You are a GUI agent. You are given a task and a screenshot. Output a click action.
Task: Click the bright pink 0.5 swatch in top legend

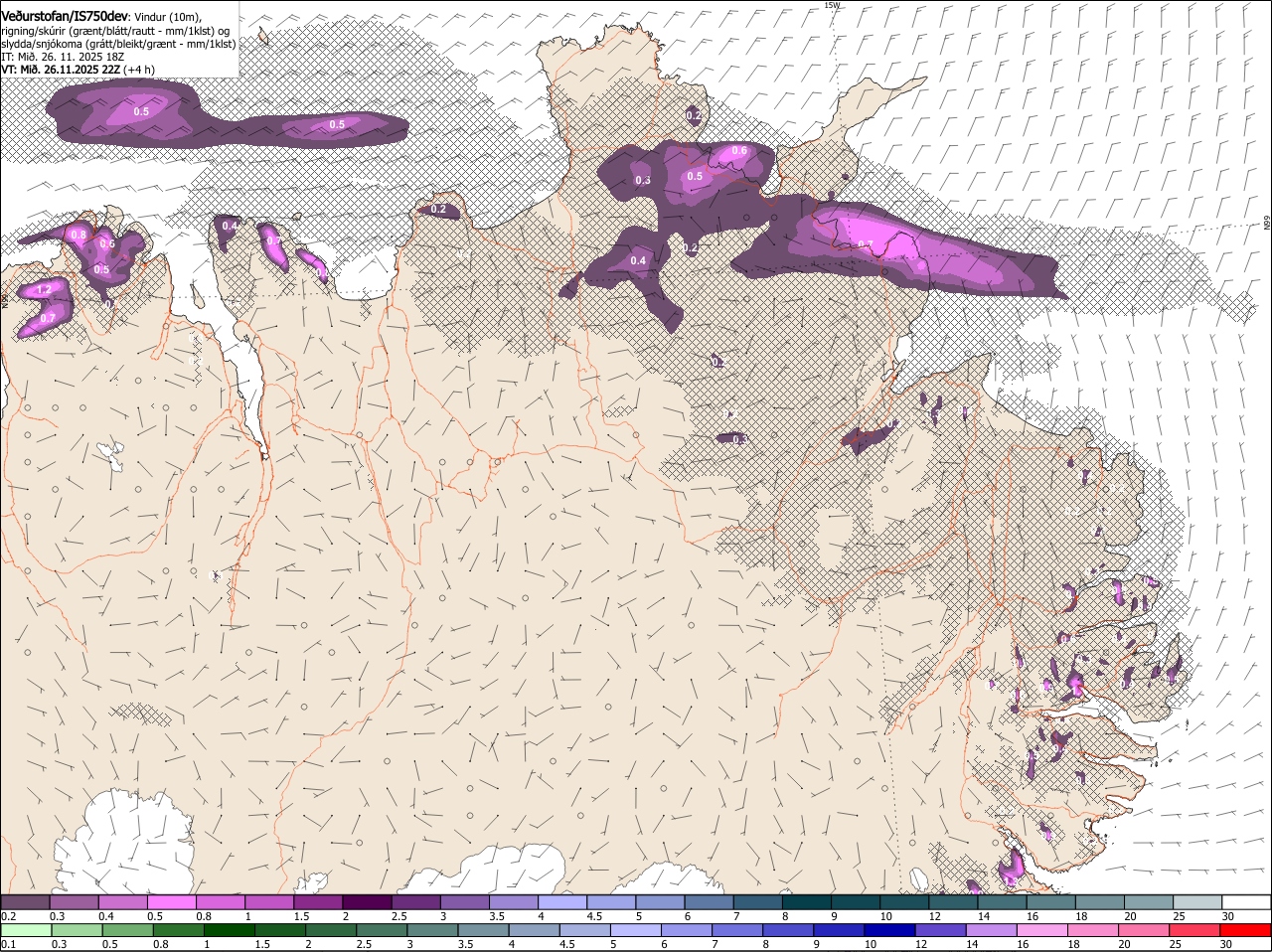point(171,902)
